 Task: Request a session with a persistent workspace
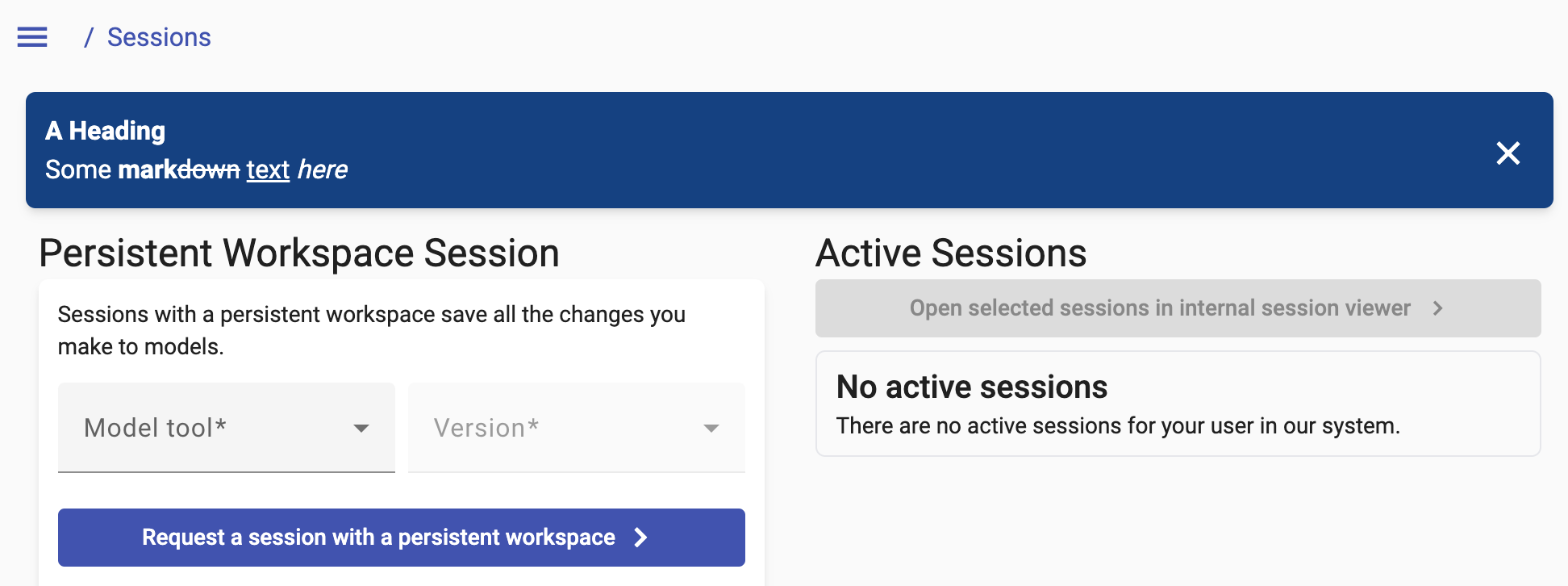(x=402, y=538)
